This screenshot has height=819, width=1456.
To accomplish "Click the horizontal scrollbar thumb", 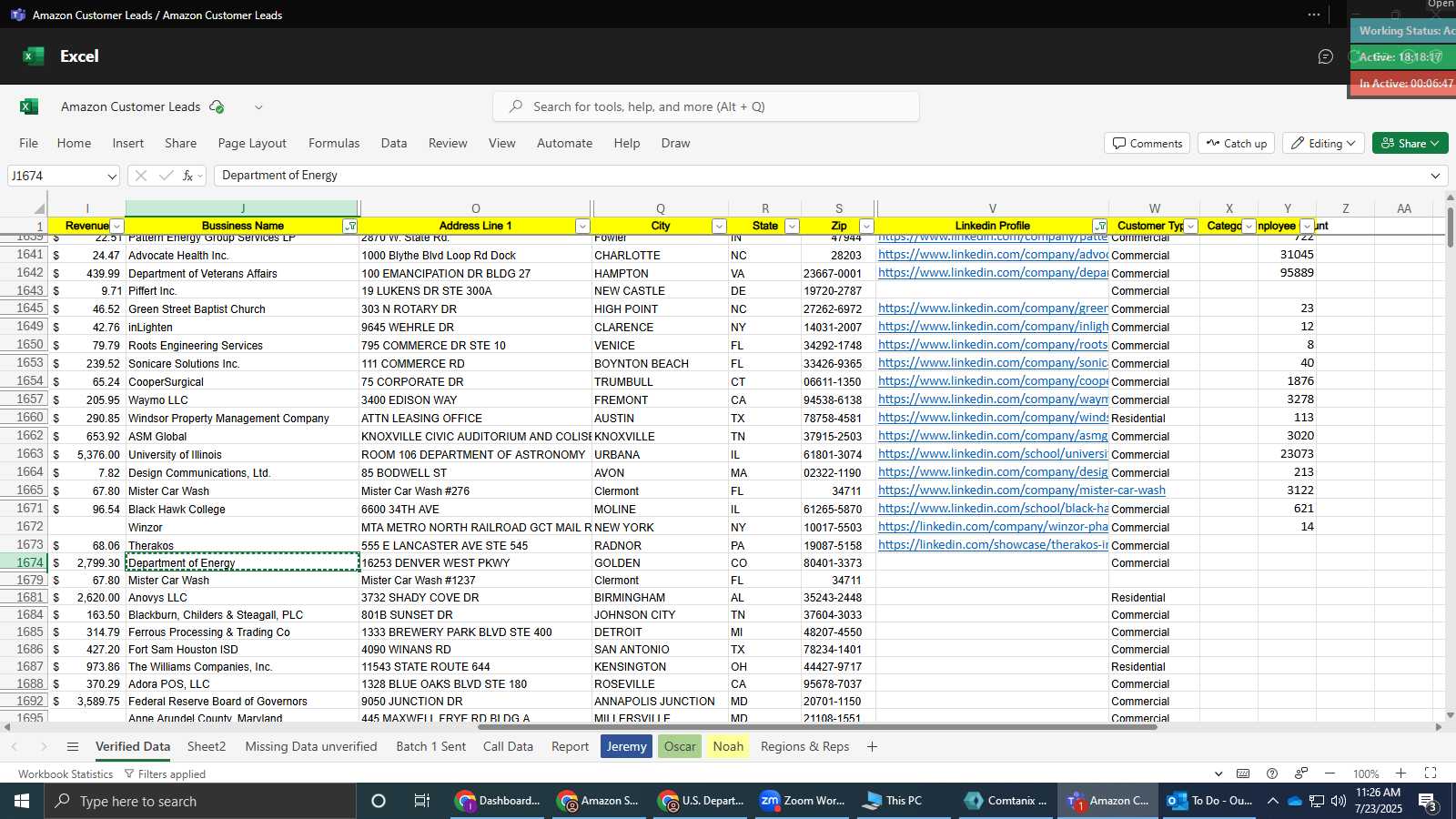I will click(x=817, y=727).
